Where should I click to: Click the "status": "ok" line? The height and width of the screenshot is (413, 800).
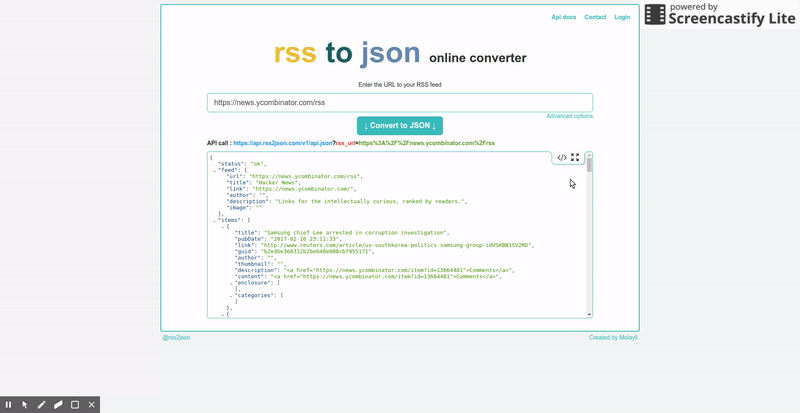242,164
